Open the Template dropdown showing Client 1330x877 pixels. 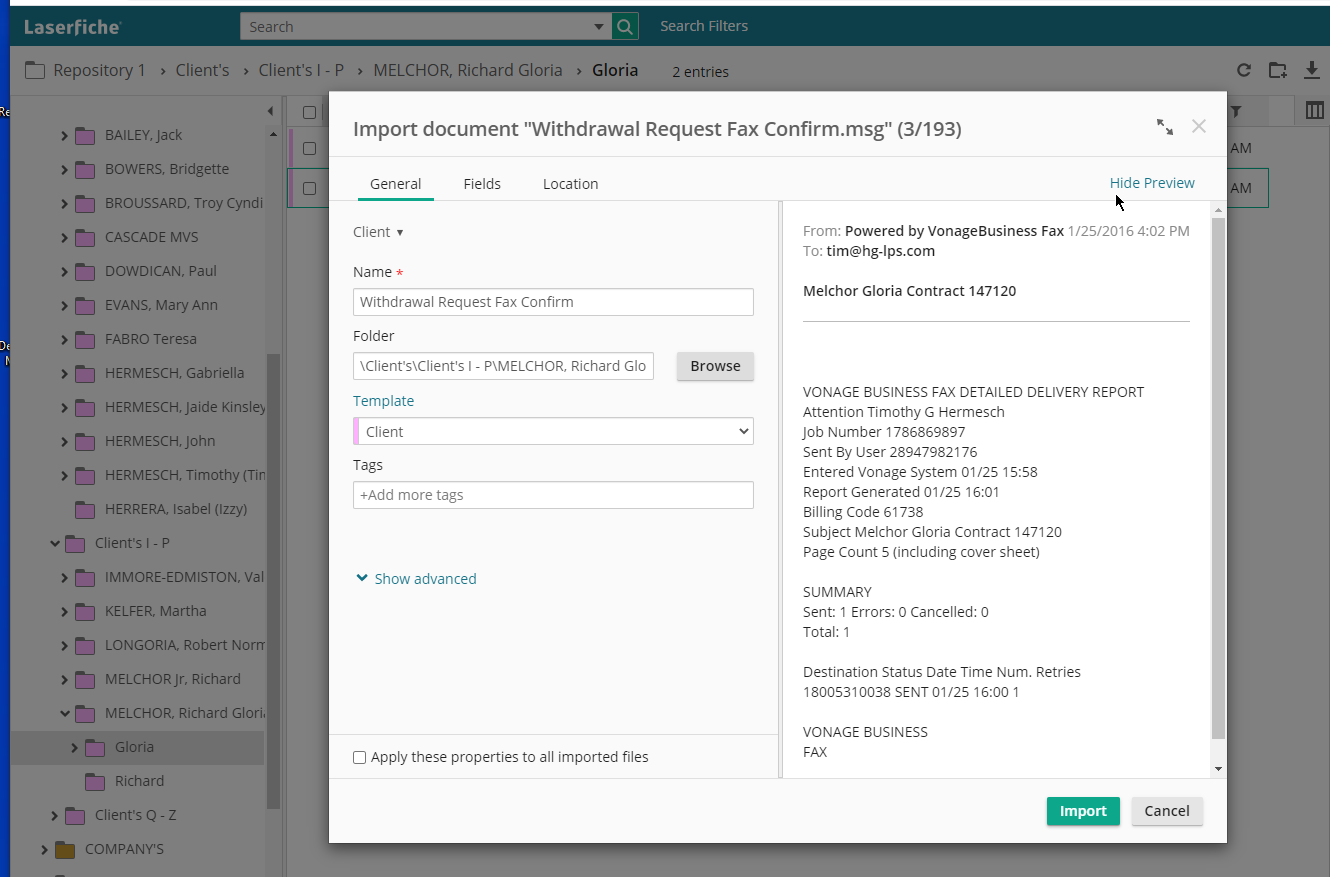click(553, 432)
